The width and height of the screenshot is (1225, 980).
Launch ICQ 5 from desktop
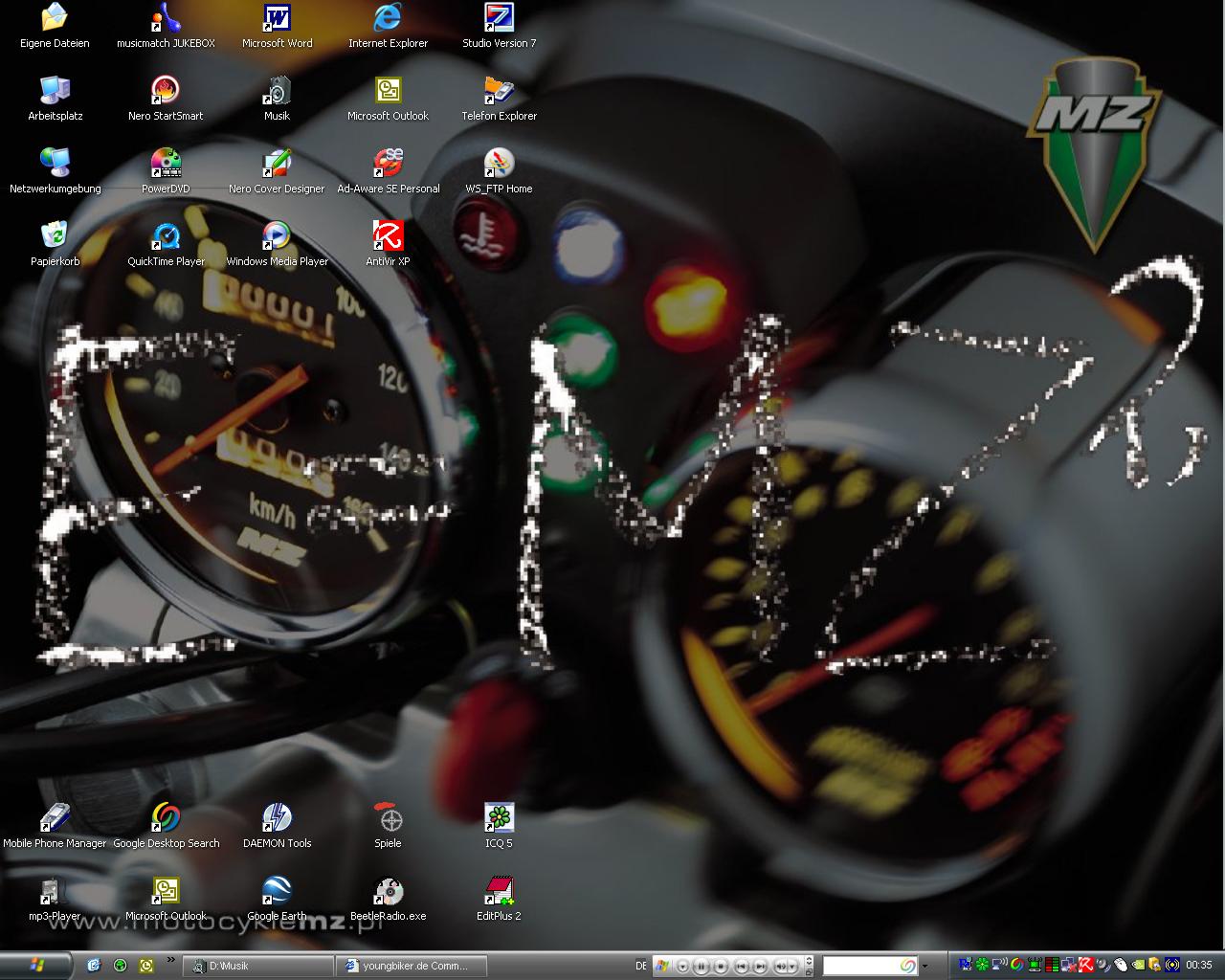pos(499,826)
